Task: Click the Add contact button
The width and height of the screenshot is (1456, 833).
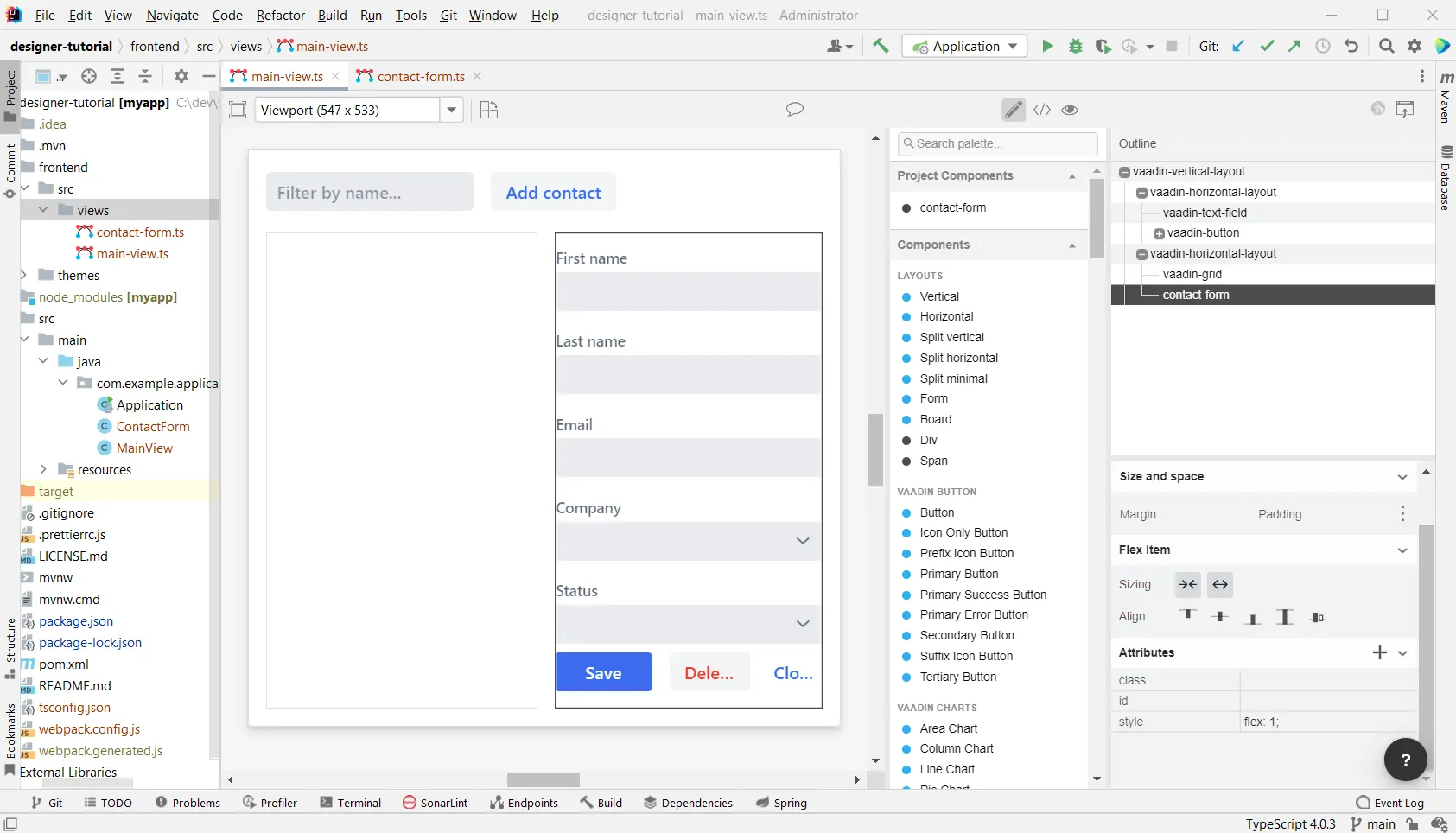Action: click(553, 193)
